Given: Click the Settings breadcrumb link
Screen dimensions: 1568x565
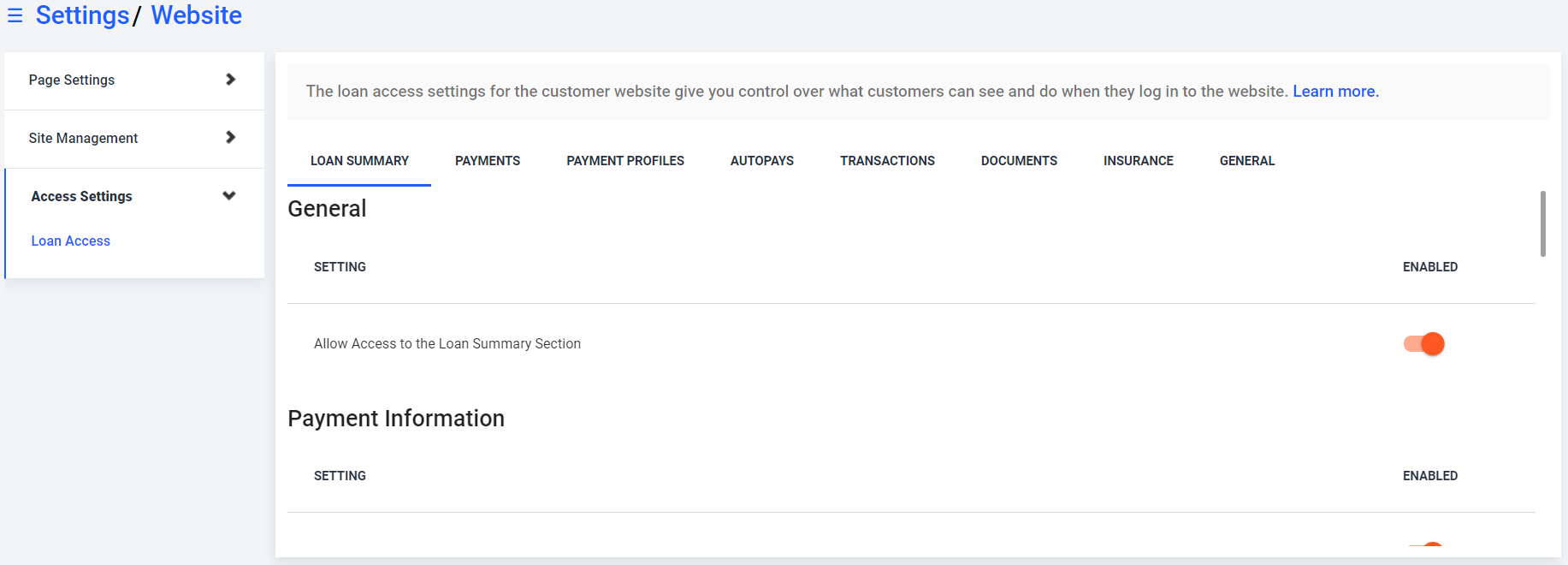Looking at the screenshot, I should (x=82, y=15).
